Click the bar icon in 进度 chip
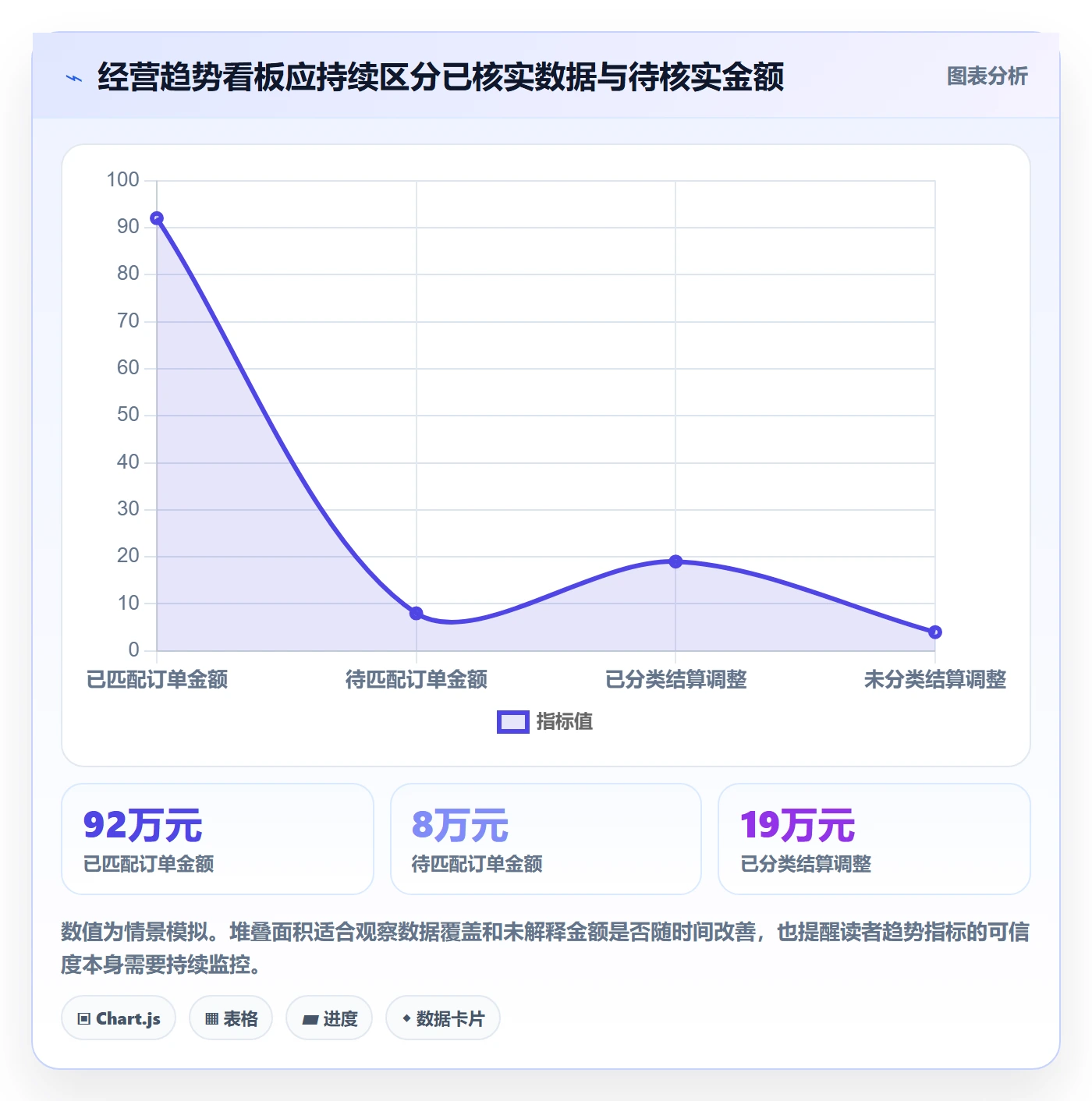This screenshot has width=1092, height=1101. pos(310,1019)
